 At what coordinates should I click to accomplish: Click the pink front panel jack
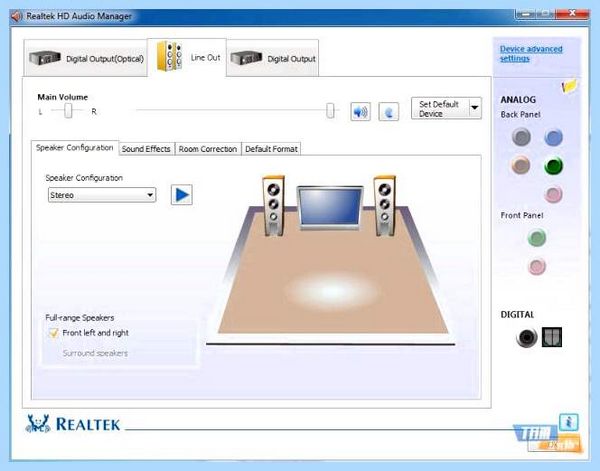536,266
